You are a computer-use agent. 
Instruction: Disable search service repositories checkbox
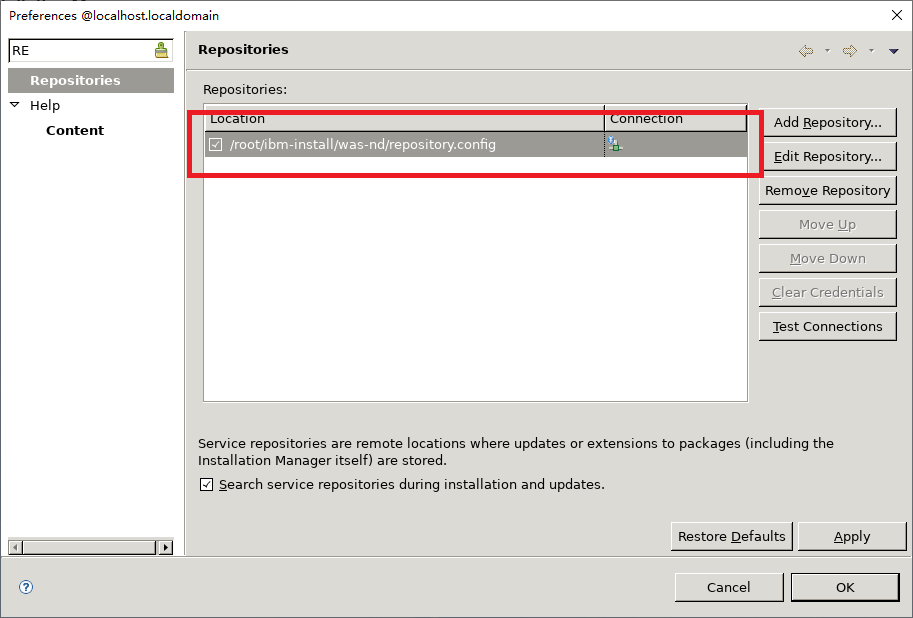(x=207, y=485)
